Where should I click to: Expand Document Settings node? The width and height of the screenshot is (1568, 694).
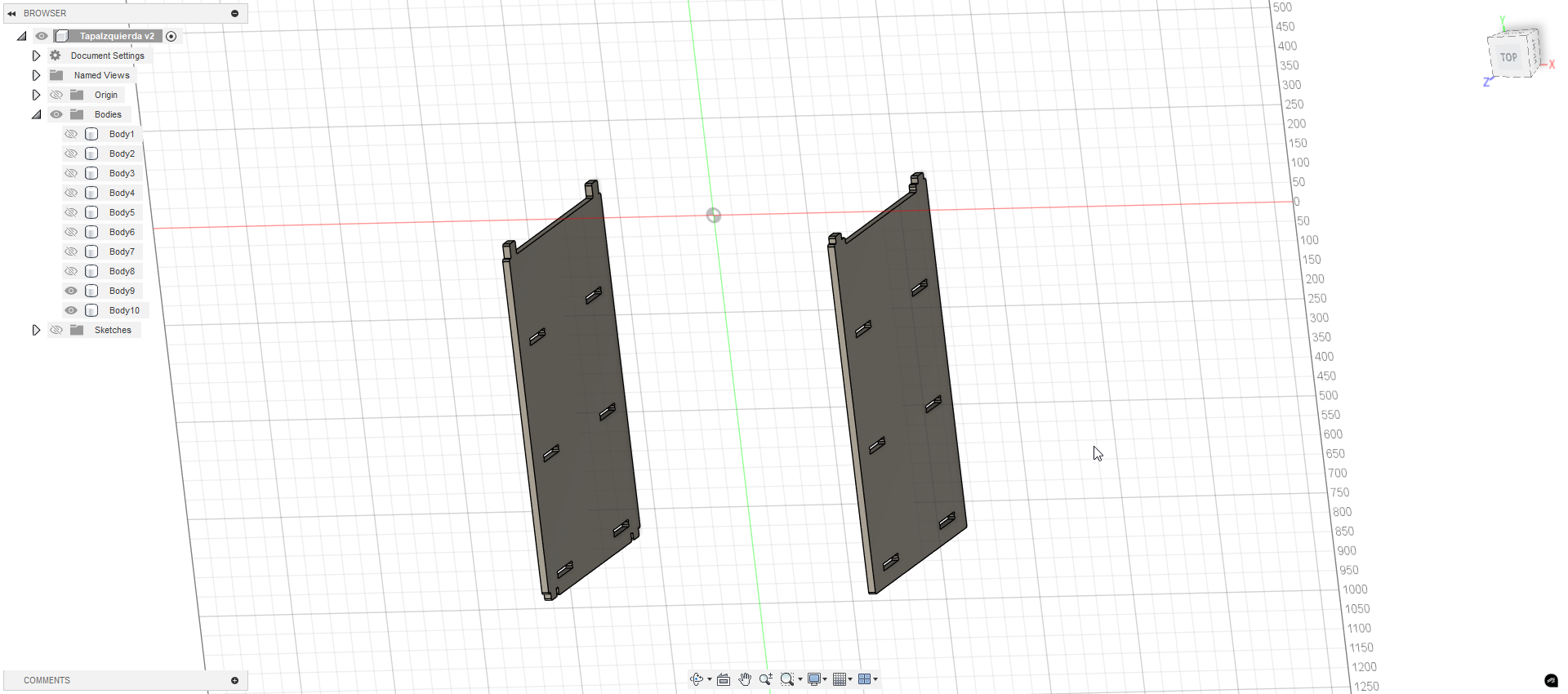pyautogui.click(x=36, y=56)
